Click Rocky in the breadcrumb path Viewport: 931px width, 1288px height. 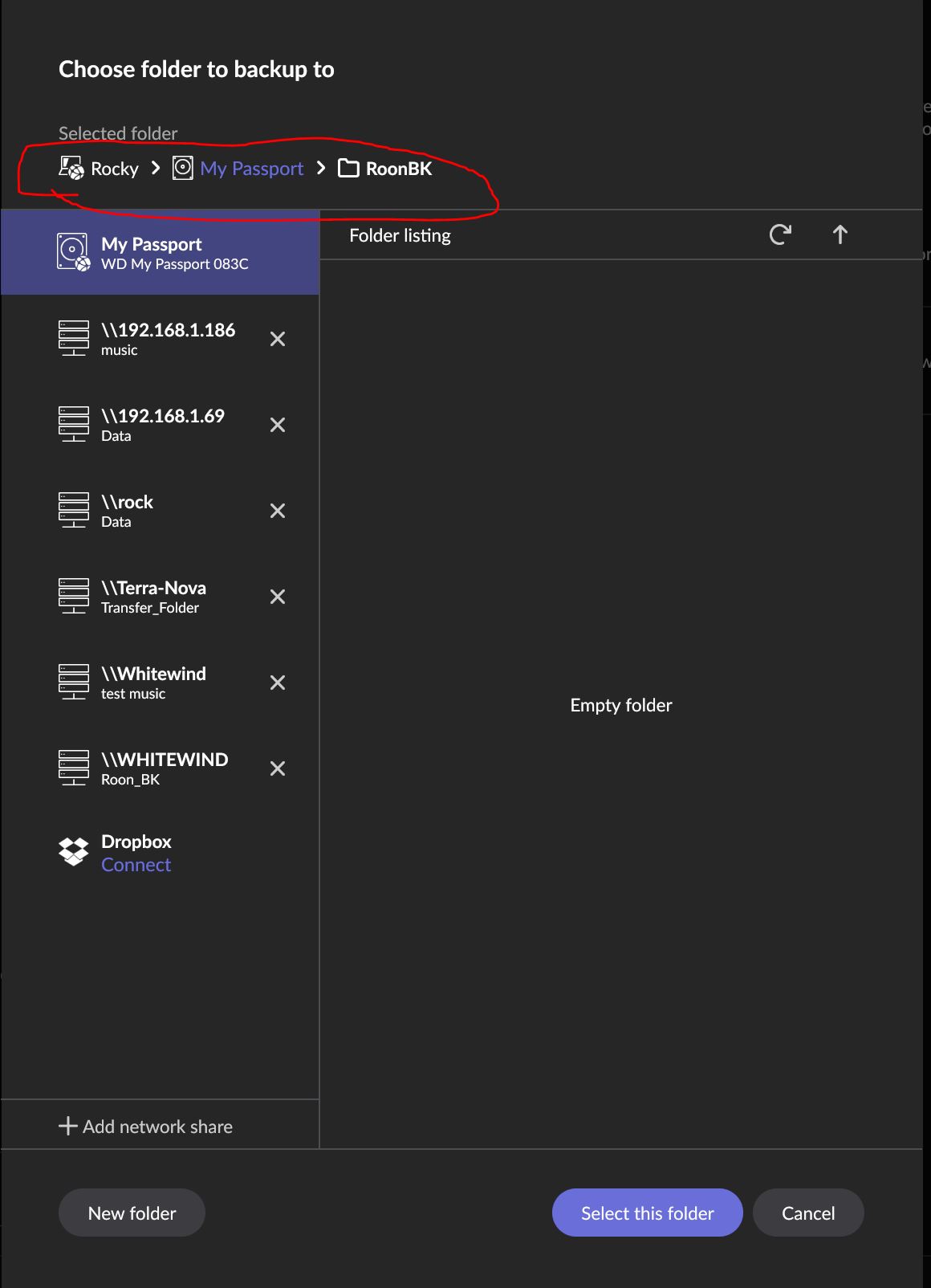click(x=114, y=169)
